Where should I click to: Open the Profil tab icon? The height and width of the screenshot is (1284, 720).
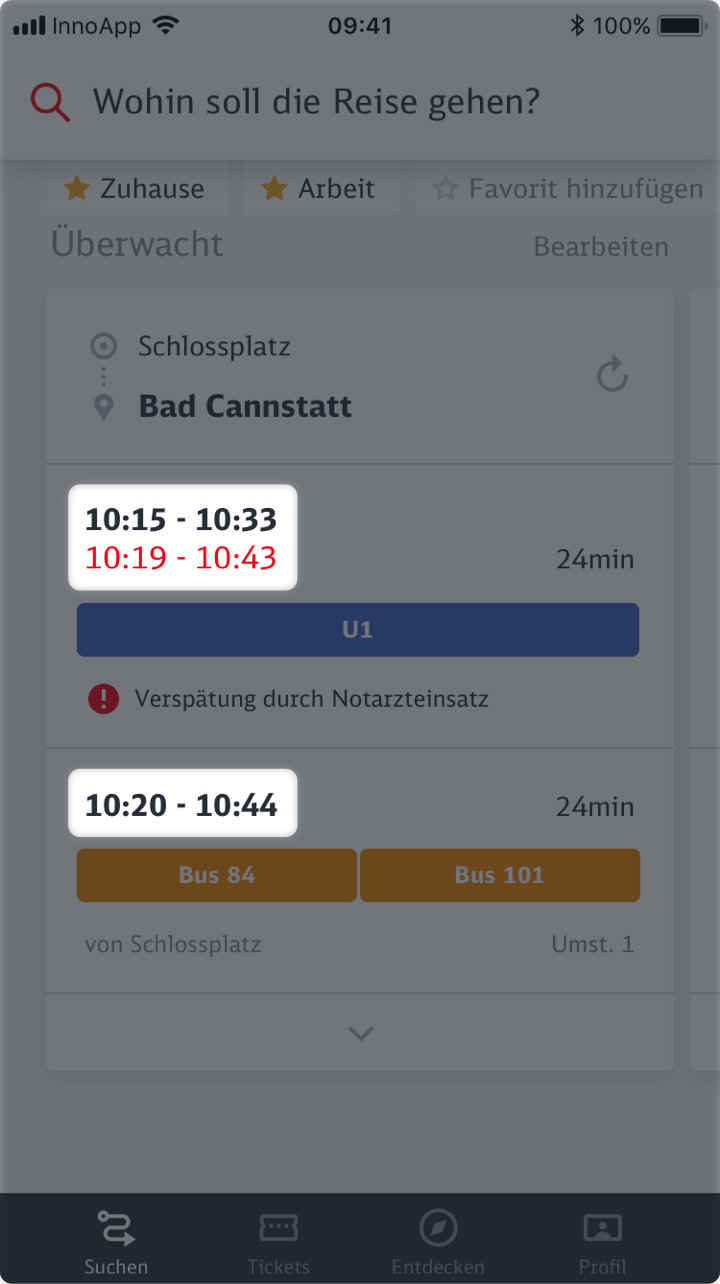pyautogui.click(x=602, y=1228)
